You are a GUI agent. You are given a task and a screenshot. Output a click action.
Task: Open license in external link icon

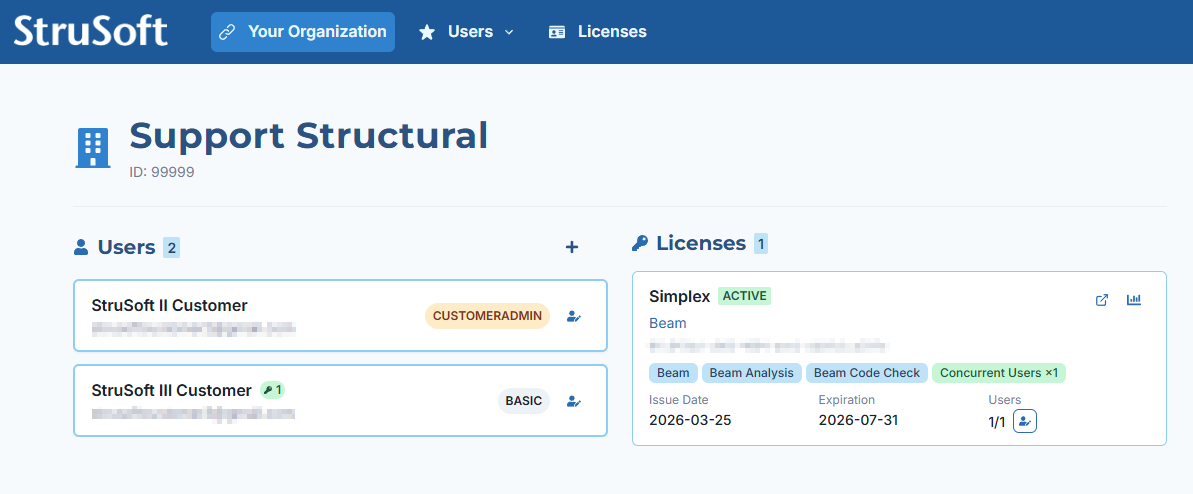click(x=1102, y=300)
